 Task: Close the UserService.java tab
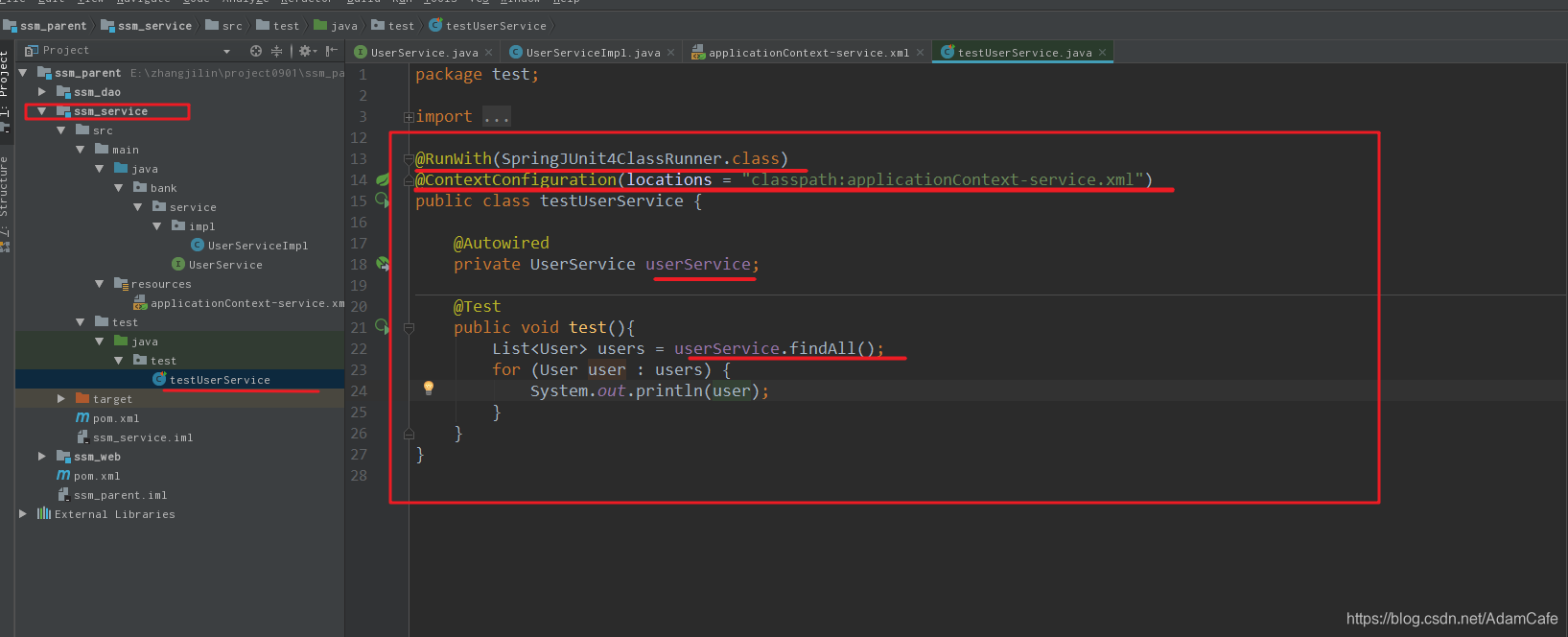tap(489, 53)
